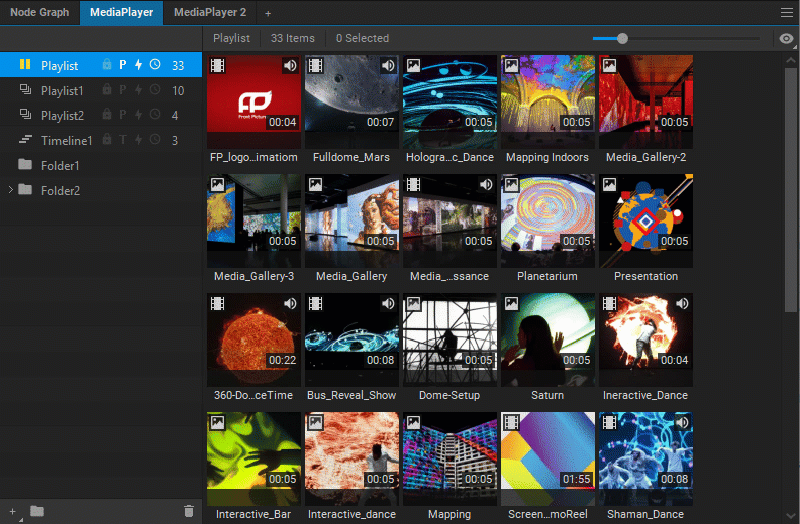Click the pause icon on Playlist row

point(24,64)
